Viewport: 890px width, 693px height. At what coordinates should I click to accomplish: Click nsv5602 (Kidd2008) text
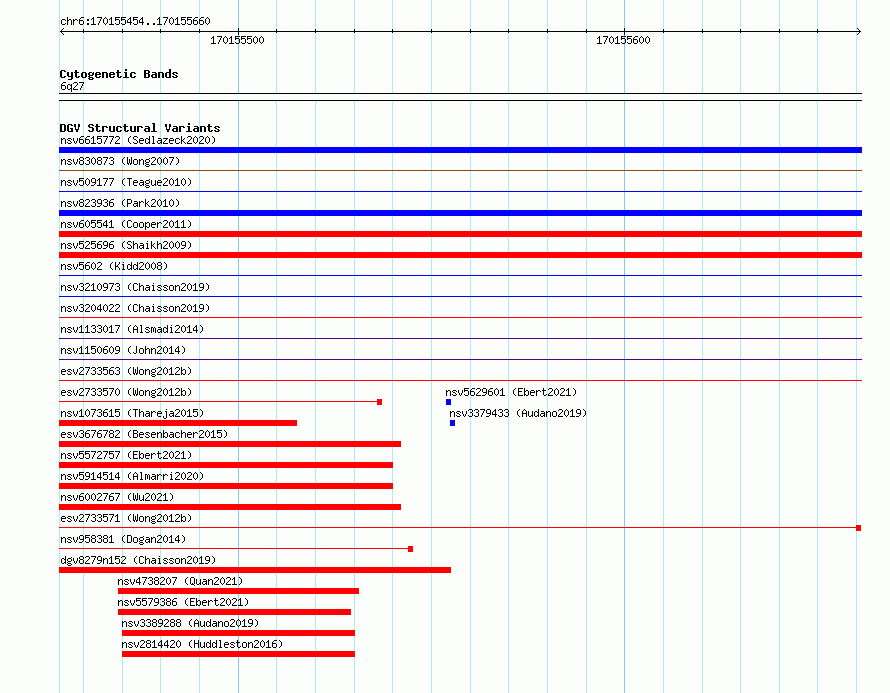114,266
